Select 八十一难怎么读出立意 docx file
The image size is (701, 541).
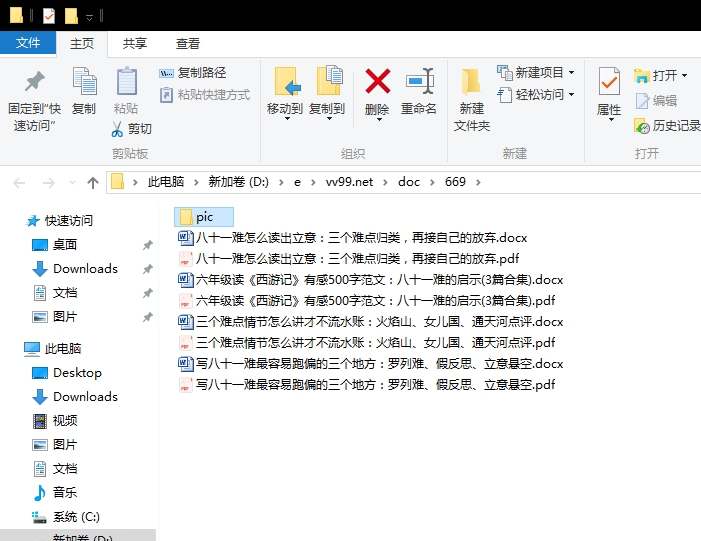tap(353, 237)
